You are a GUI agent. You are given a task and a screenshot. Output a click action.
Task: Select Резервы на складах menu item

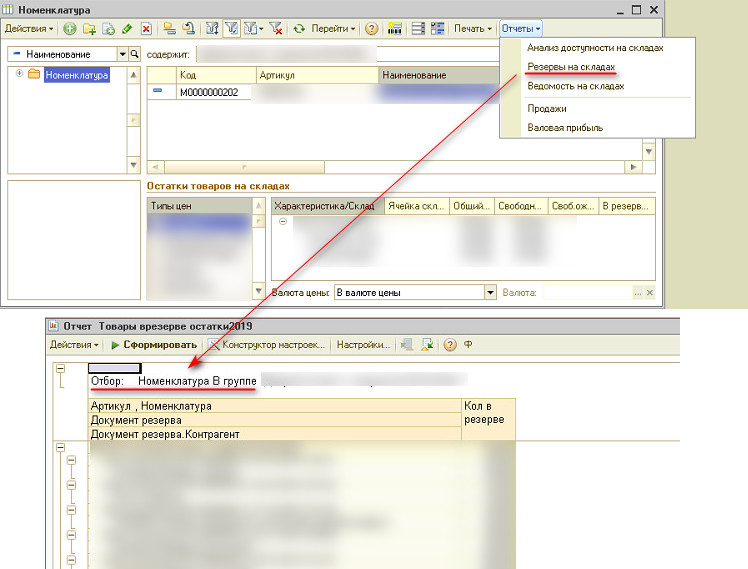(x=570, y=67)
